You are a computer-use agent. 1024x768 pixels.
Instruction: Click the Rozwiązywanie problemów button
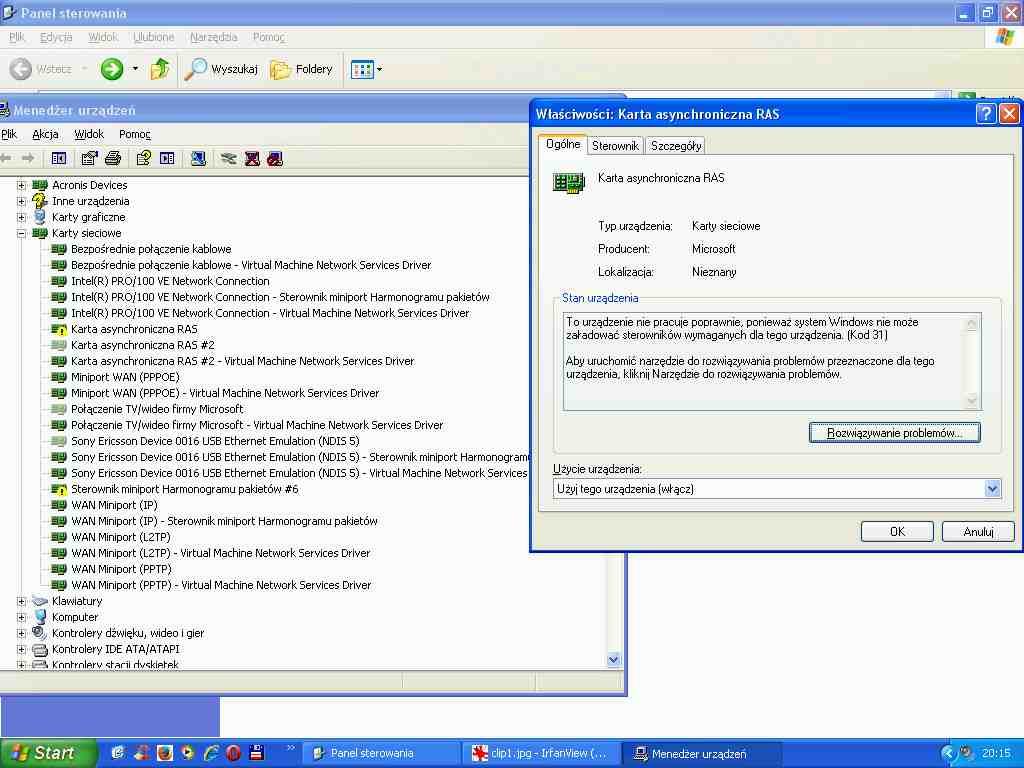[x=895, y=432]
